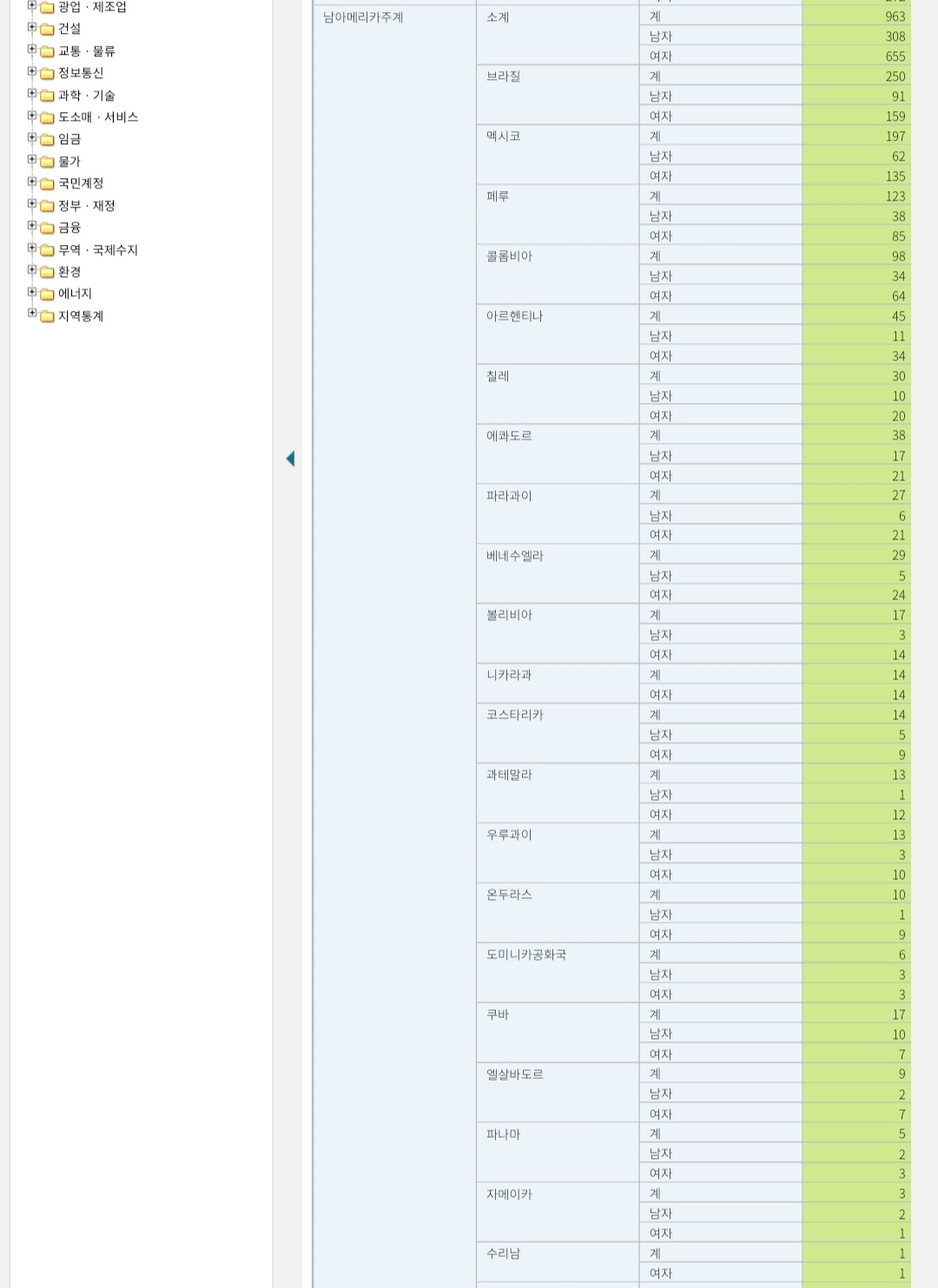The image size is (938, 1288).
Task: Select the 남아메리카주계 region header cell
Action: [363, 17]
